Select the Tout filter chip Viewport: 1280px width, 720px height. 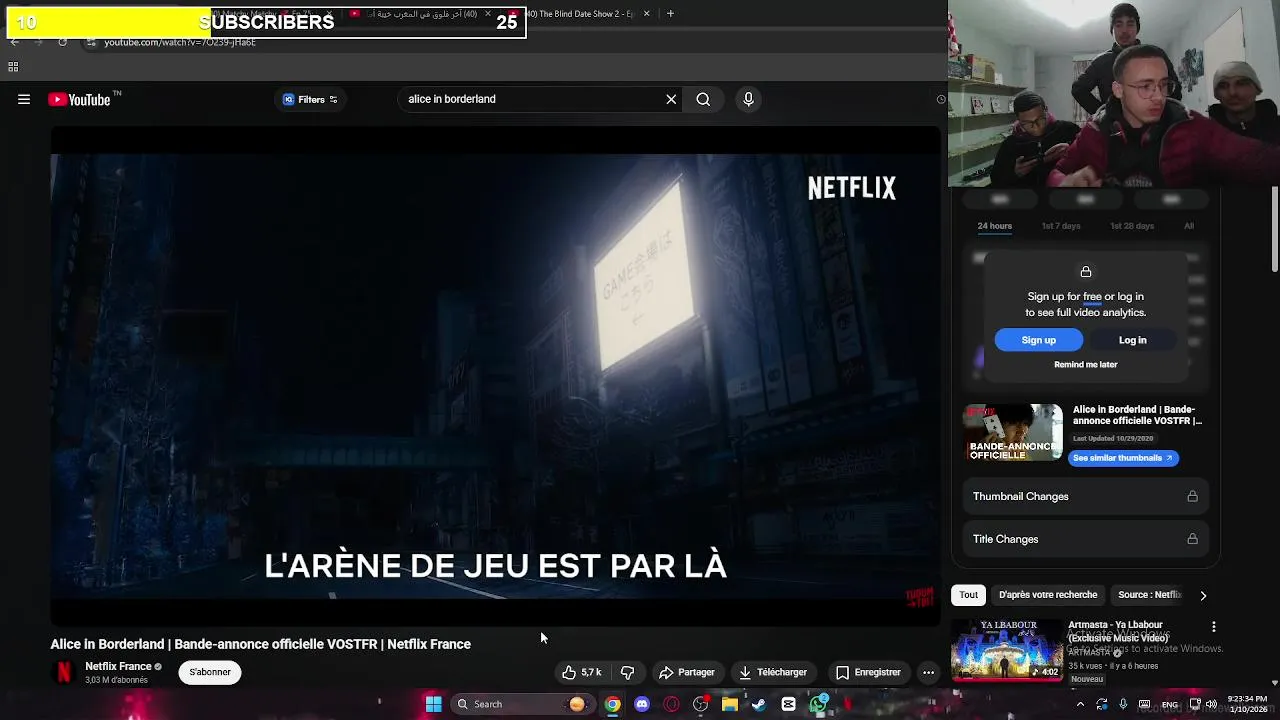pyautogui.click(x=968, y=595)
